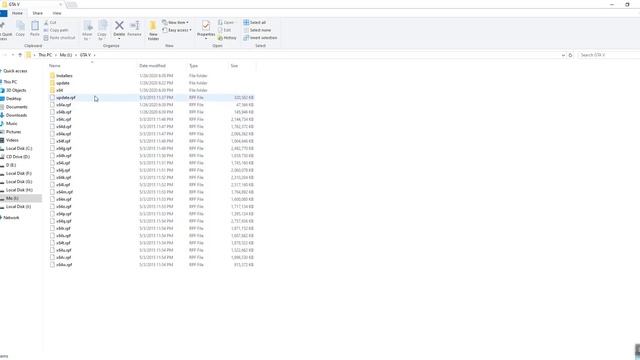This screenshot has width=640, height=360.
Task: Select Quick access in navigation pane
Action: tap(15, 71)
